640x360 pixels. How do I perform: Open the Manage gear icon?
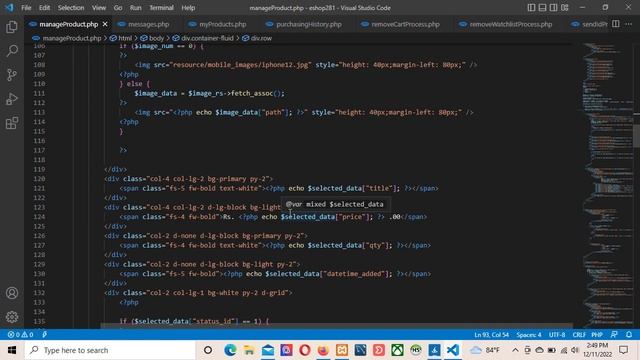point(12,317)
